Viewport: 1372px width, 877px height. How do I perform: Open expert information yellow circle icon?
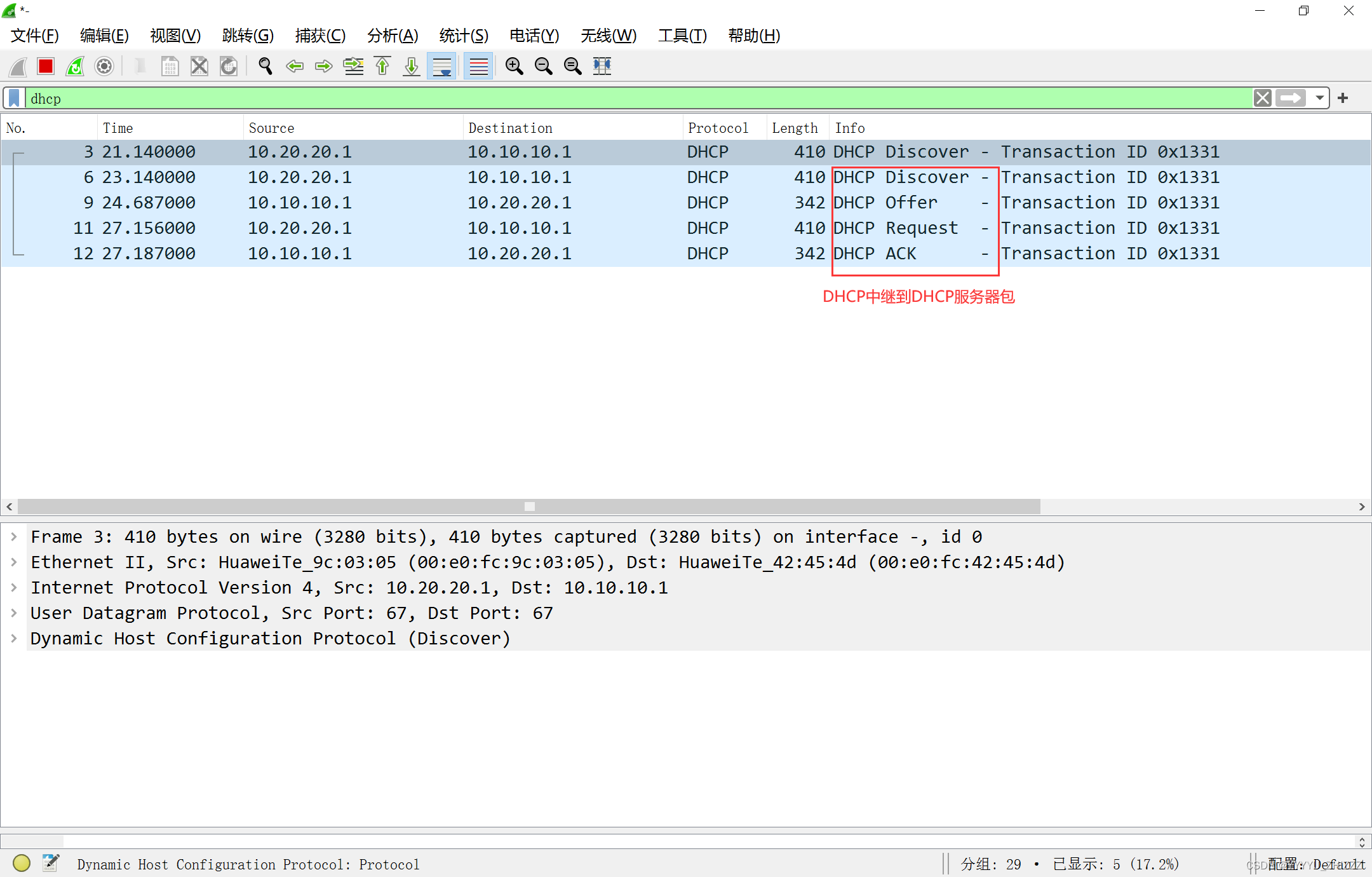(22, 863)
